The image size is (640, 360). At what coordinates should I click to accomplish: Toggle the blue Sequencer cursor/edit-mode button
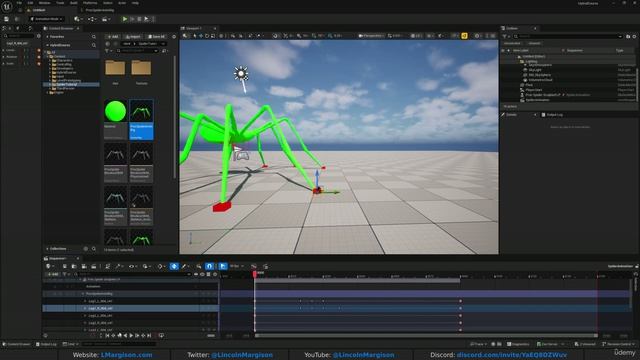[x=223, y=266]
